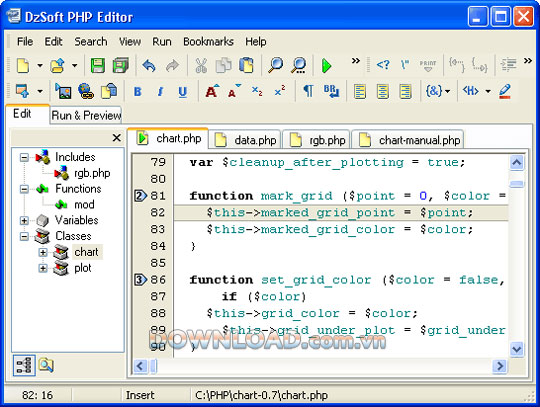Click horizontal scrollbar right arrow
The width and height of the screenshot is (540, 407).
500,366
